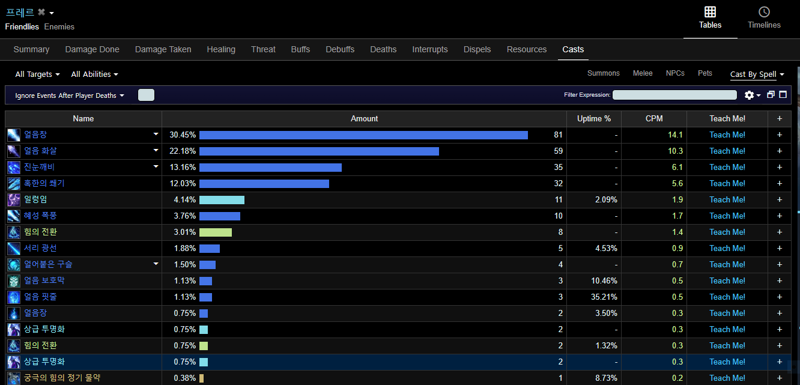800x385 pixels.
Task: Open the Ignore Events After Player Deaths dropdown
Action: point(69,95)
